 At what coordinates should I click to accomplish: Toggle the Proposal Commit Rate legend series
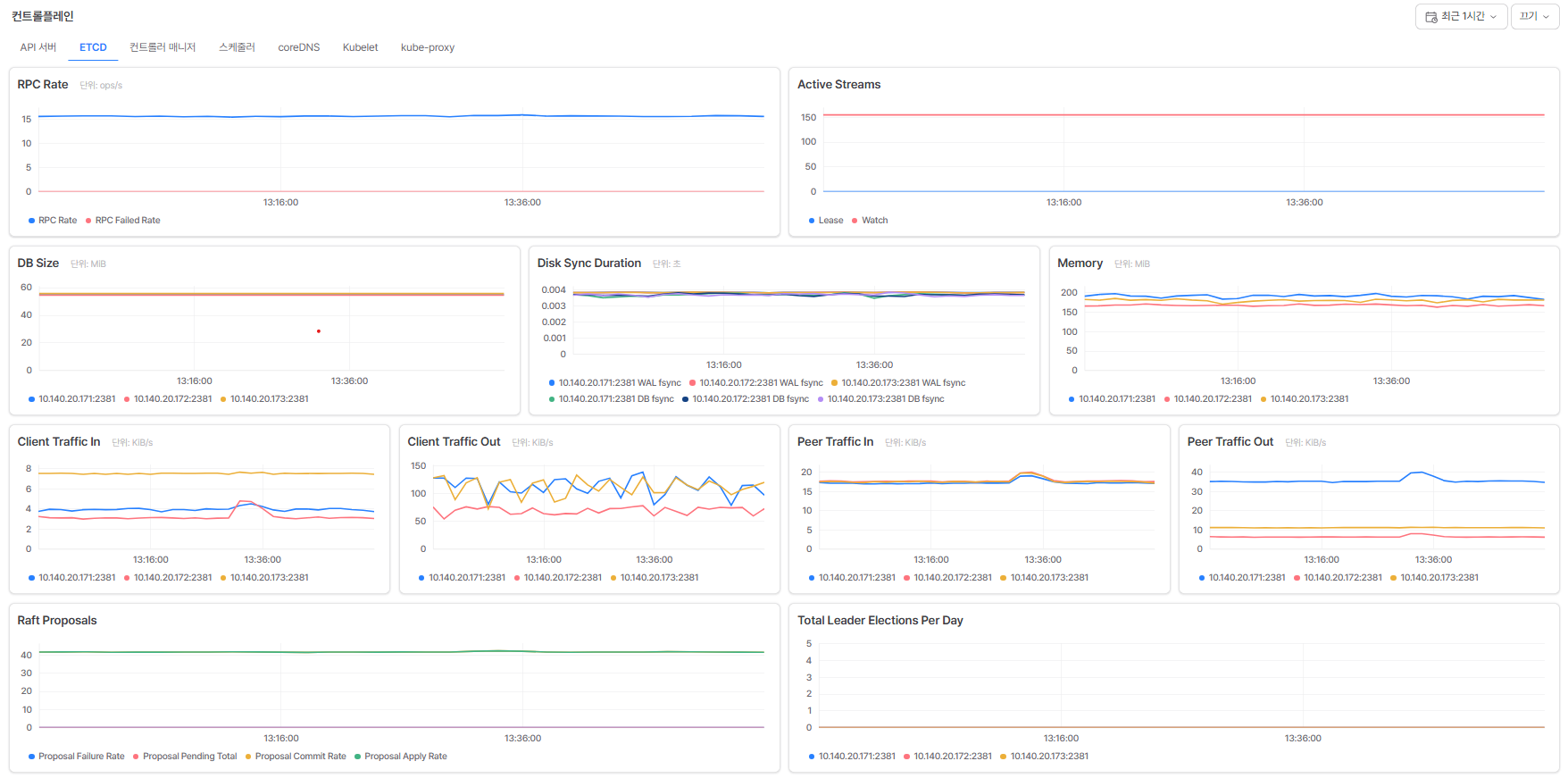(x=296, y=757)
